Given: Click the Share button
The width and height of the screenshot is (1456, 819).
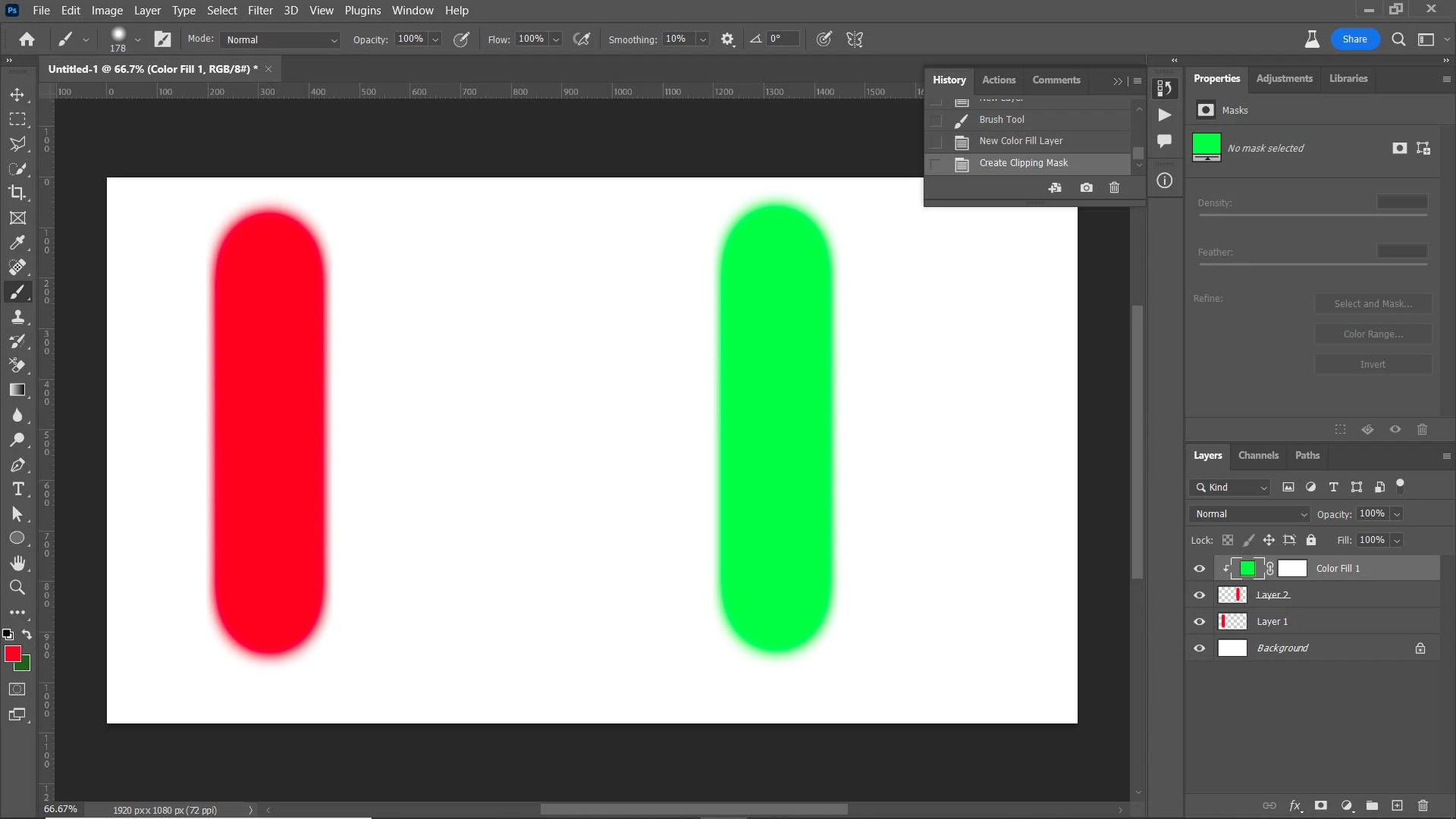Looking at the screenshot, I should point(1354,39).
